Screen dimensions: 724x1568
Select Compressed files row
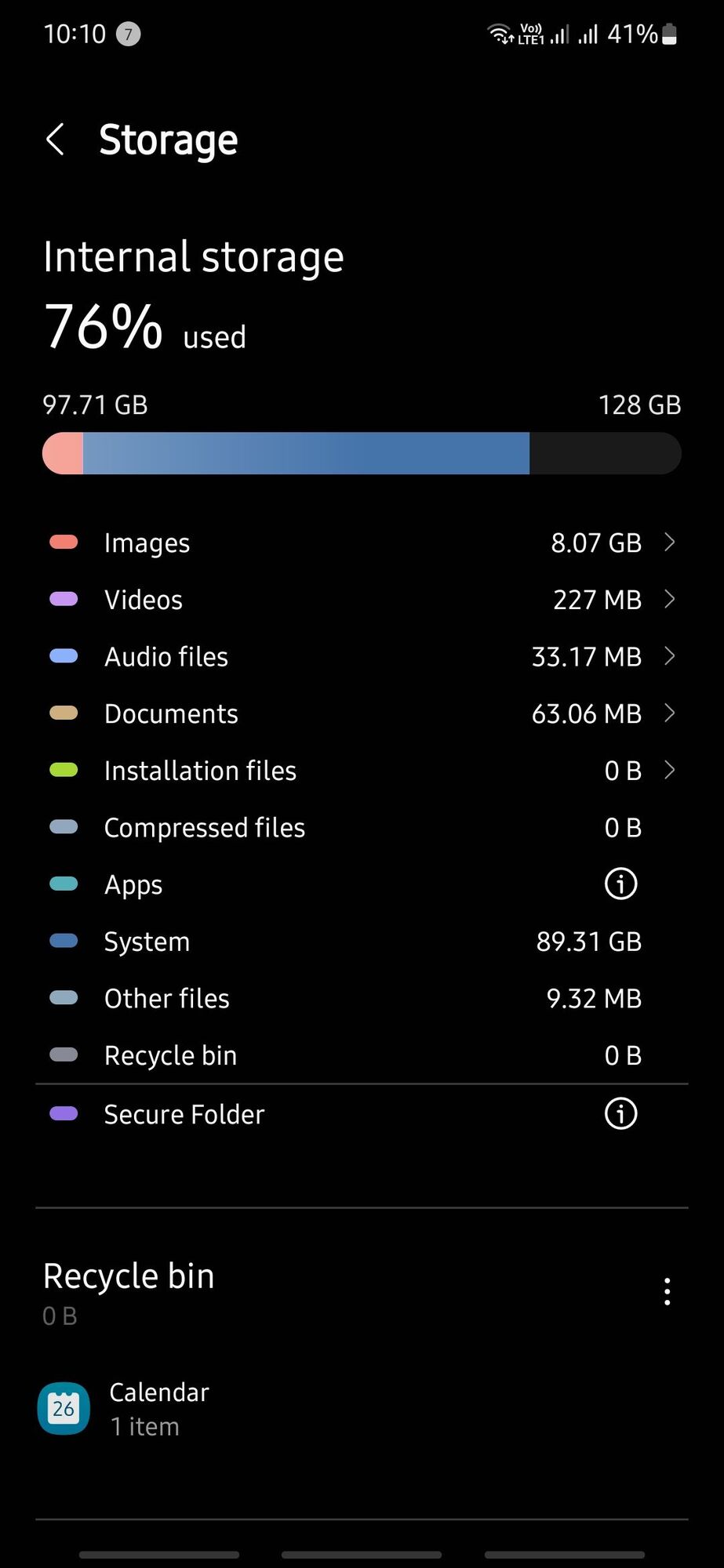pos(362,827)
